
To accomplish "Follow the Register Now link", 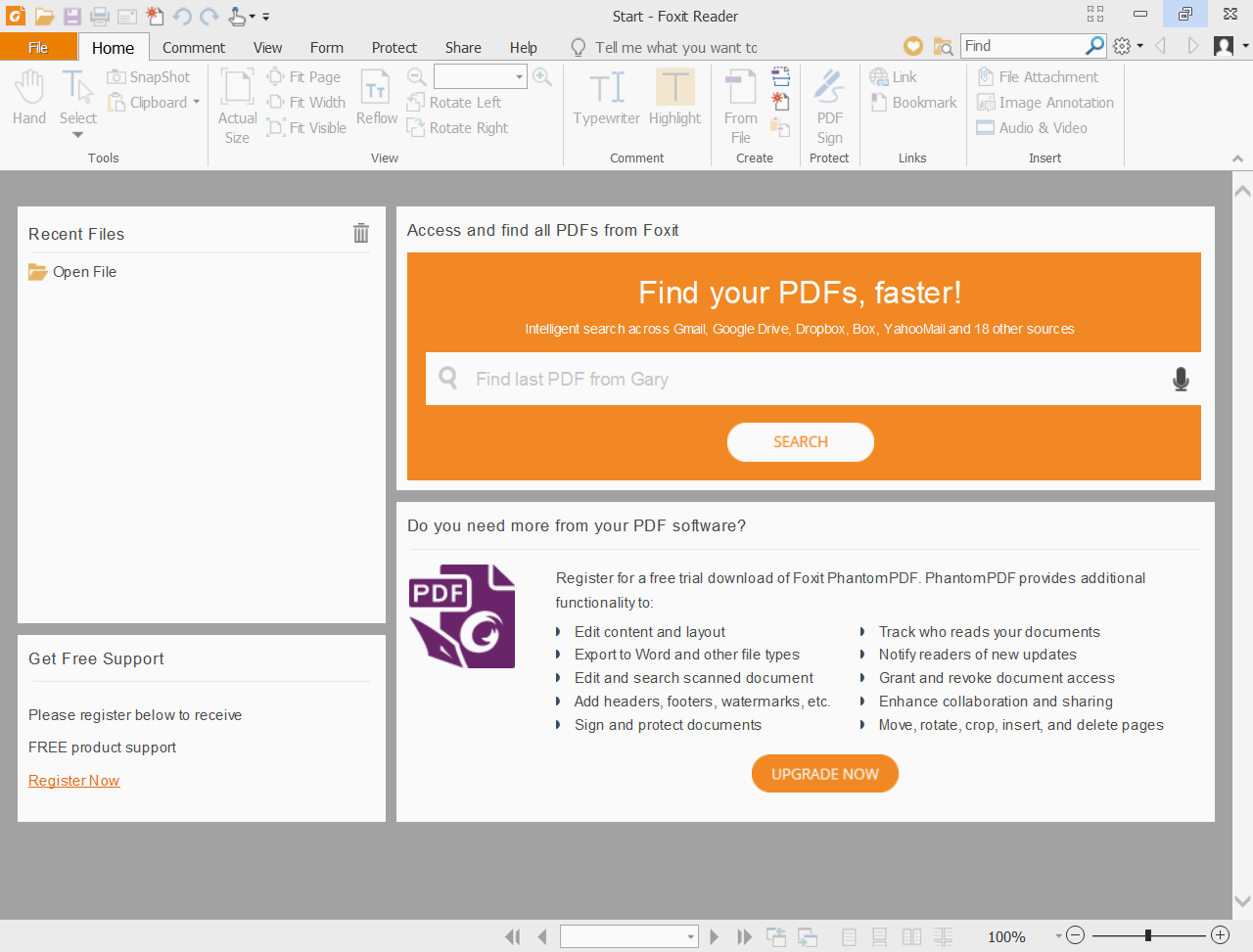I will click(74, 781).
